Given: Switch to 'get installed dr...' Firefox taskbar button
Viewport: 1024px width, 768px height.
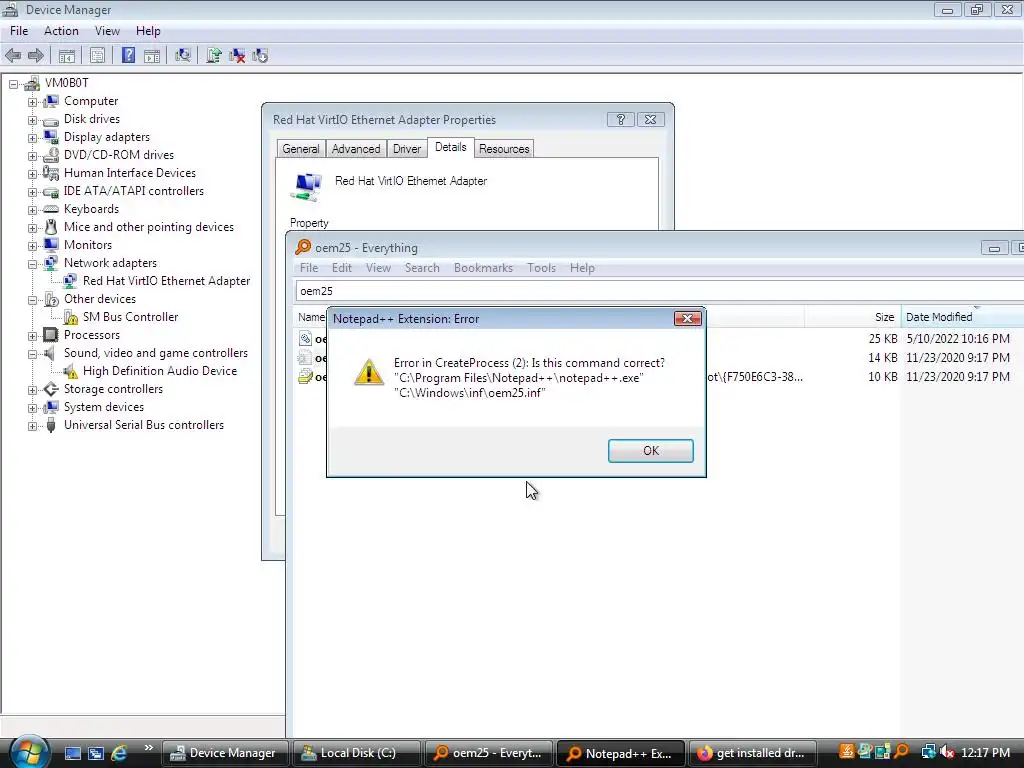Looking at the screenshot, I should coord(752,753).
